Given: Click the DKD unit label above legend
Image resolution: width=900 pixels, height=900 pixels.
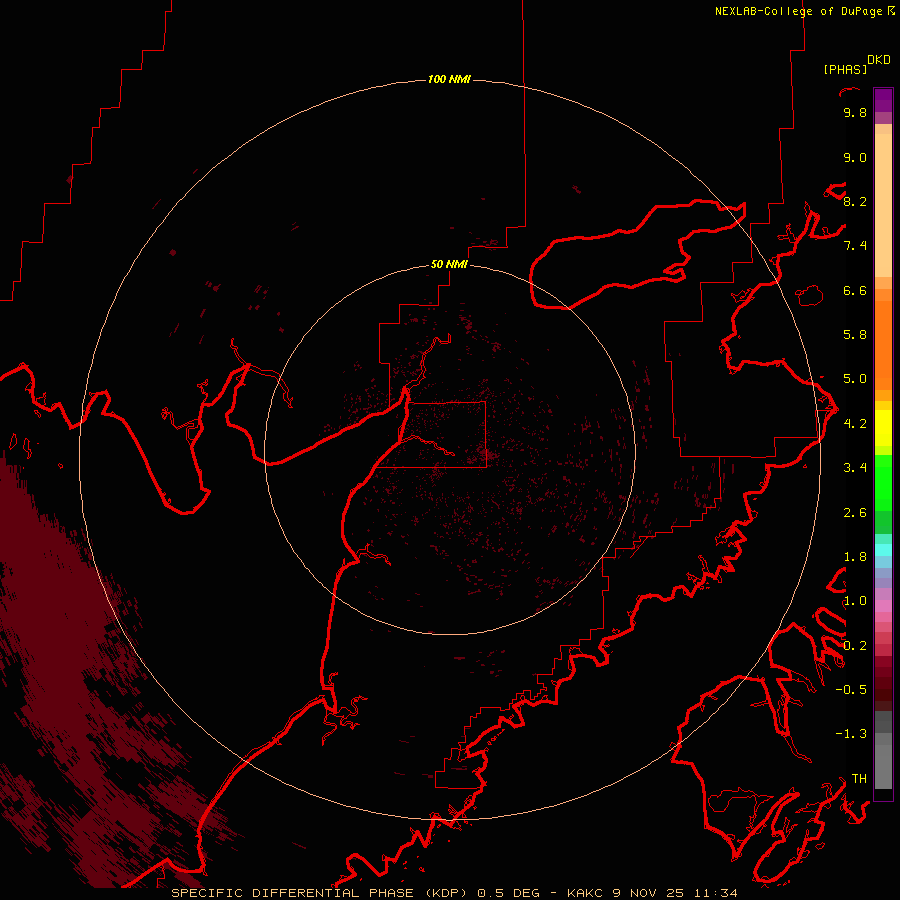Looking at the screenshot, I should [x=878, y=60].
